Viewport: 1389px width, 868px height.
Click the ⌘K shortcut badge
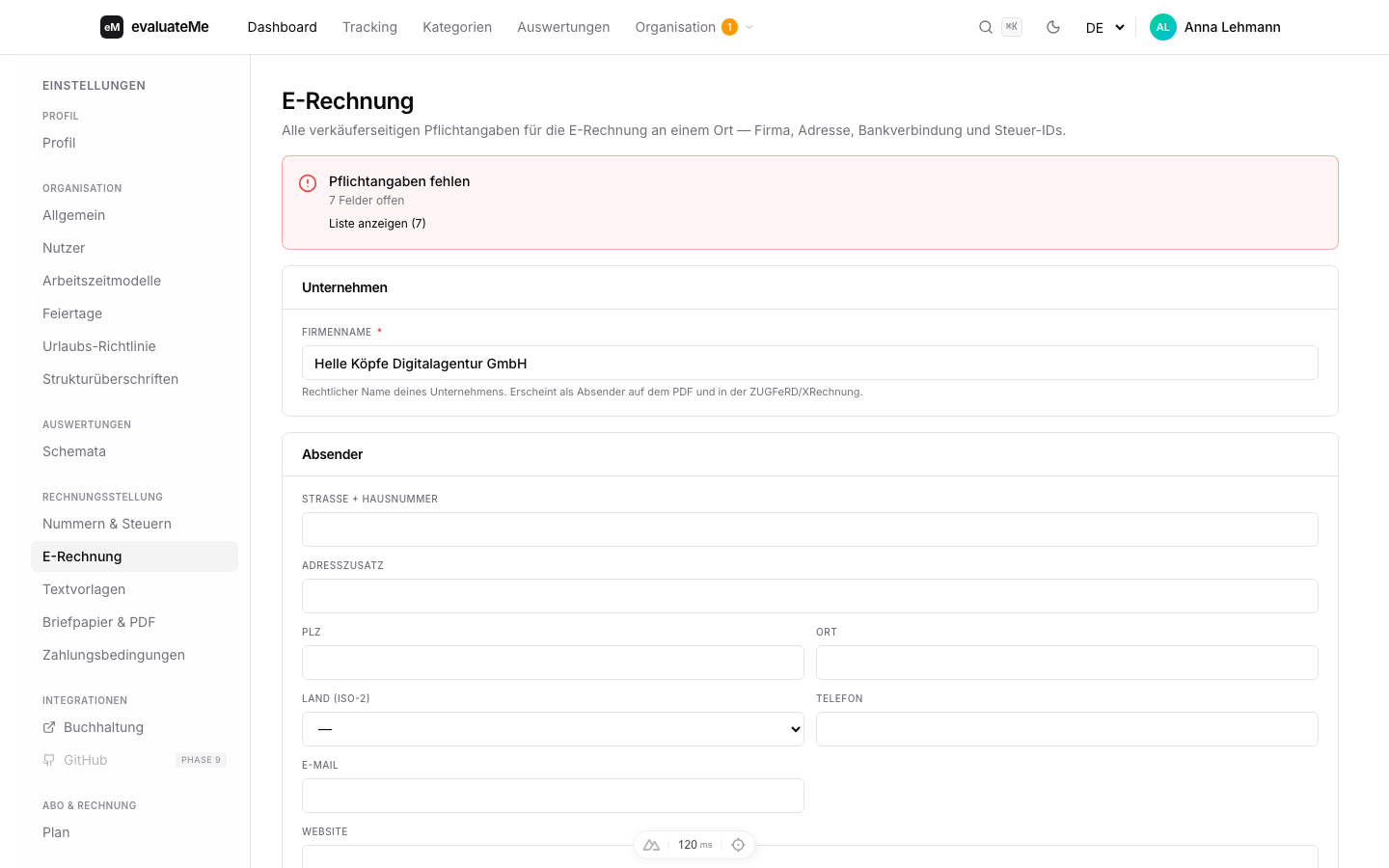(1012, 27)
